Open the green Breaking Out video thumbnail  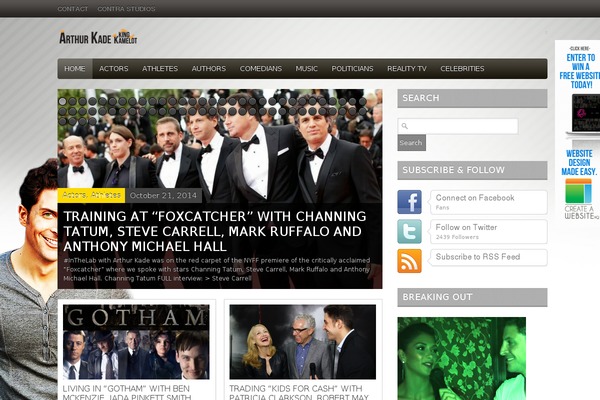coord(461,358)
